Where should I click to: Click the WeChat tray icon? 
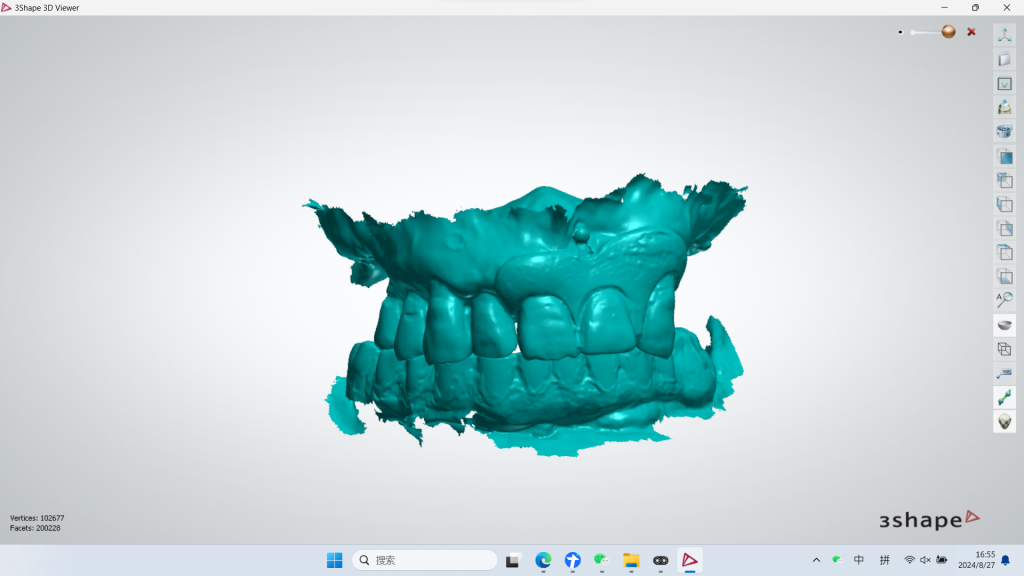837,560
